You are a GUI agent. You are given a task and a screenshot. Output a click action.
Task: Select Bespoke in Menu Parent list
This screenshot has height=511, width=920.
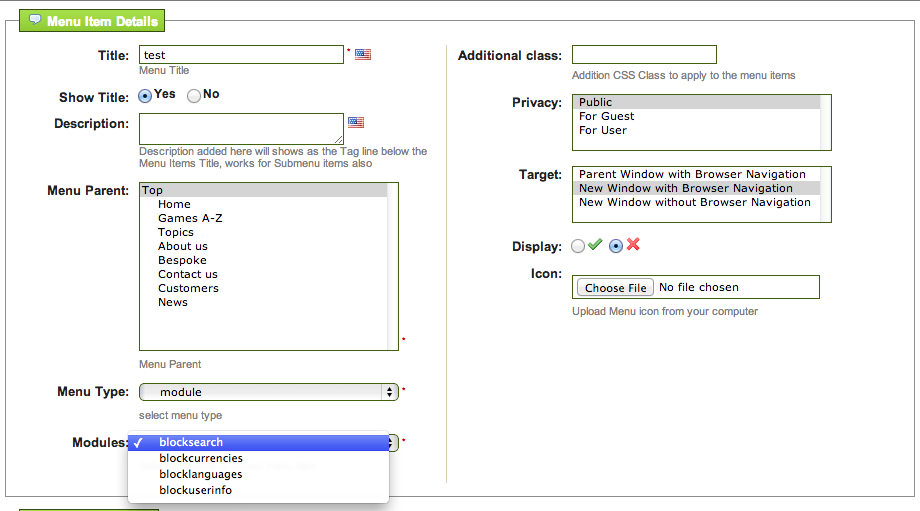pos(263,260)
